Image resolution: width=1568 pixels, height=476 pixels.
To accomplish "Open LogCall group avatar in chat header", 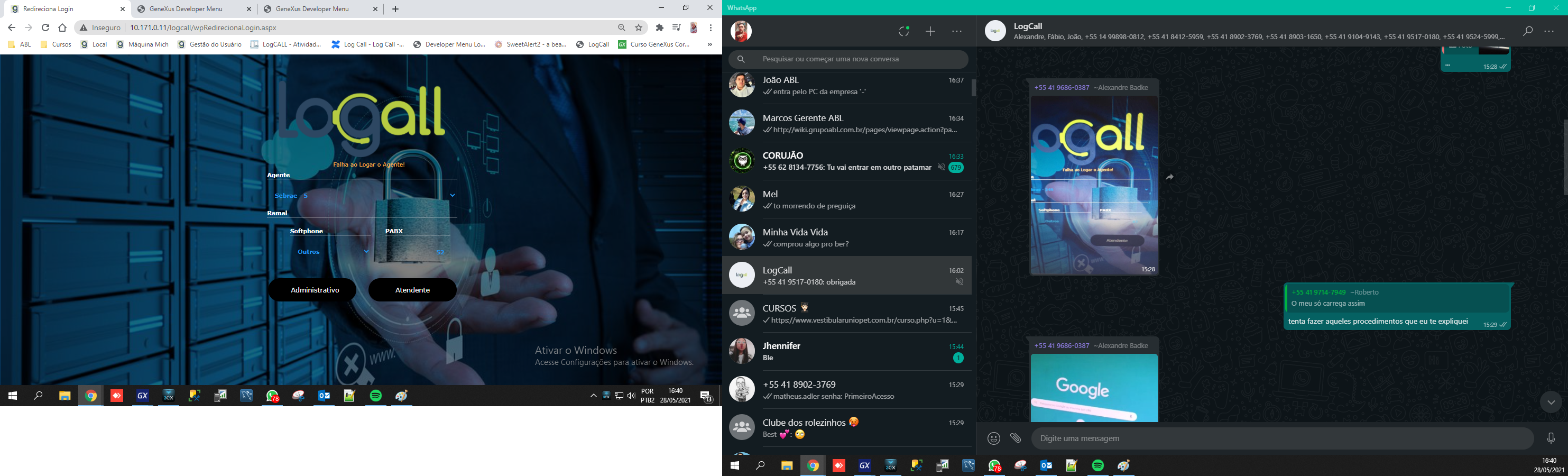I will [995, 31].
